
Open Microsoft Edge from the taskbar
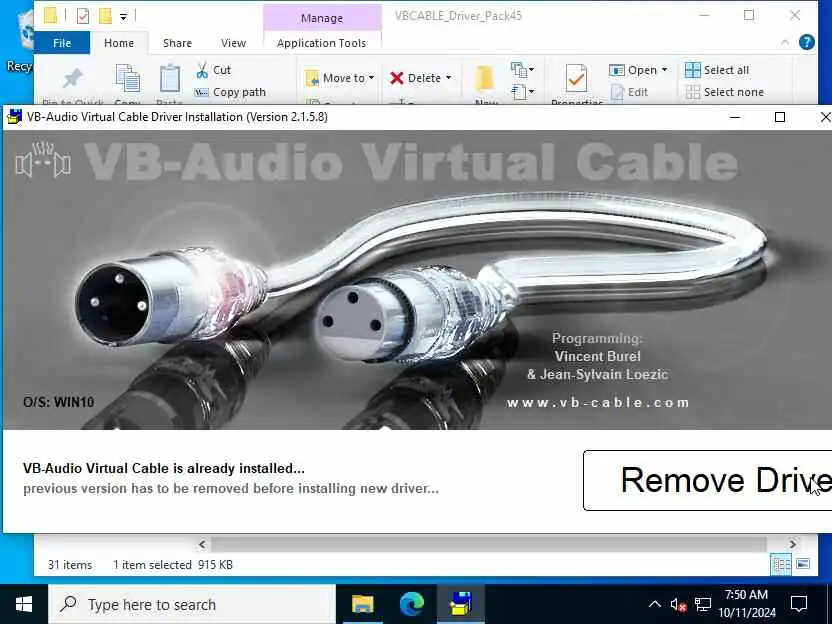pyautogui.click(x=412, y=604)
